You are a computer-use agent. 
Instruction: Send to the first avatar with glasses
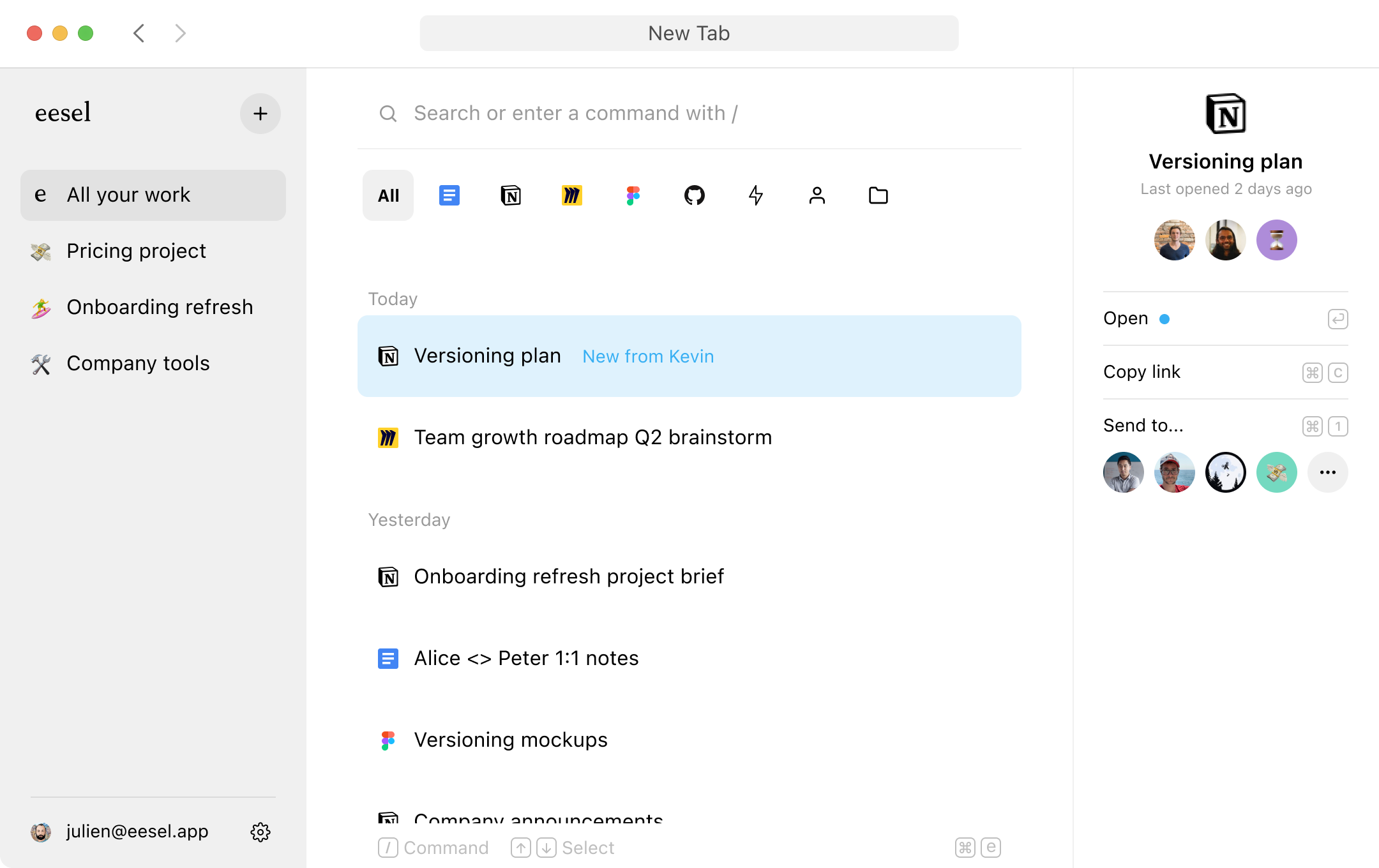click(x=1124, y=472)
